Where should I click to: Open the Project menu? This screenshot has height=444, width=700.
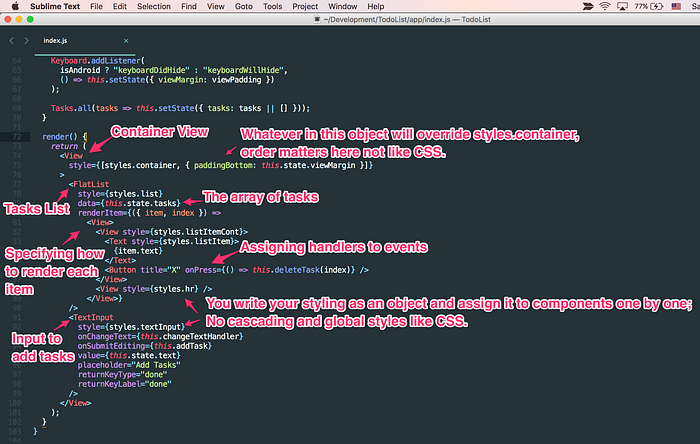pyautogui.click(x=305, y=6)
